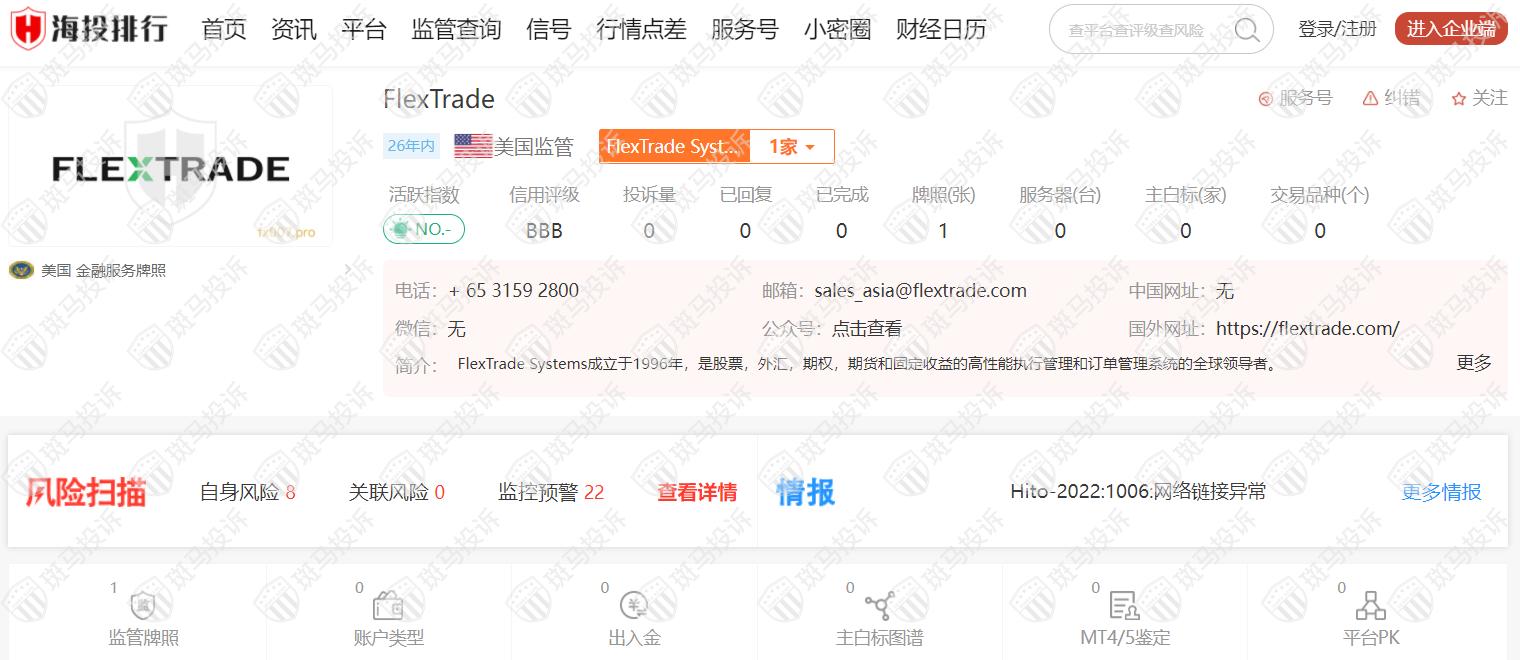The height and width of the screenshot is (660, 1520).
Task: Click the FlexTrade logo thumbnail
Action: (x=170, y=167)
